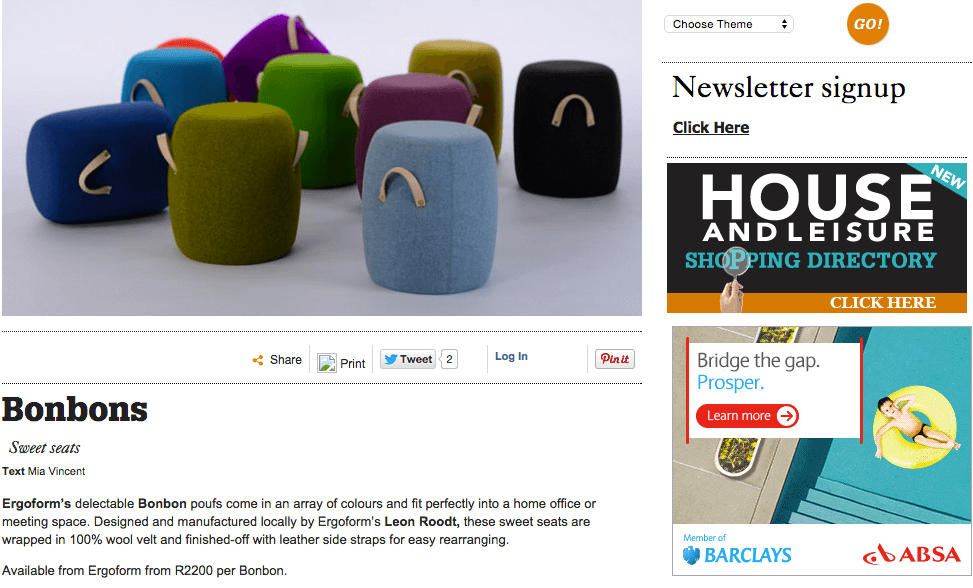973x588 pixels.
Task: Click the magnifying glass in shopping directory banner
Action: point(736,261)
